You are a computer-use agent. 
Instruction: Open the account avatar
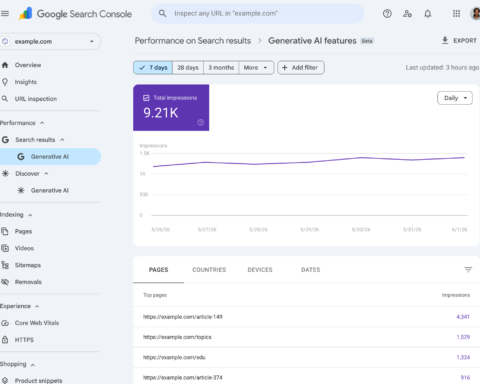pyautogui.click(x=475, y=14)
